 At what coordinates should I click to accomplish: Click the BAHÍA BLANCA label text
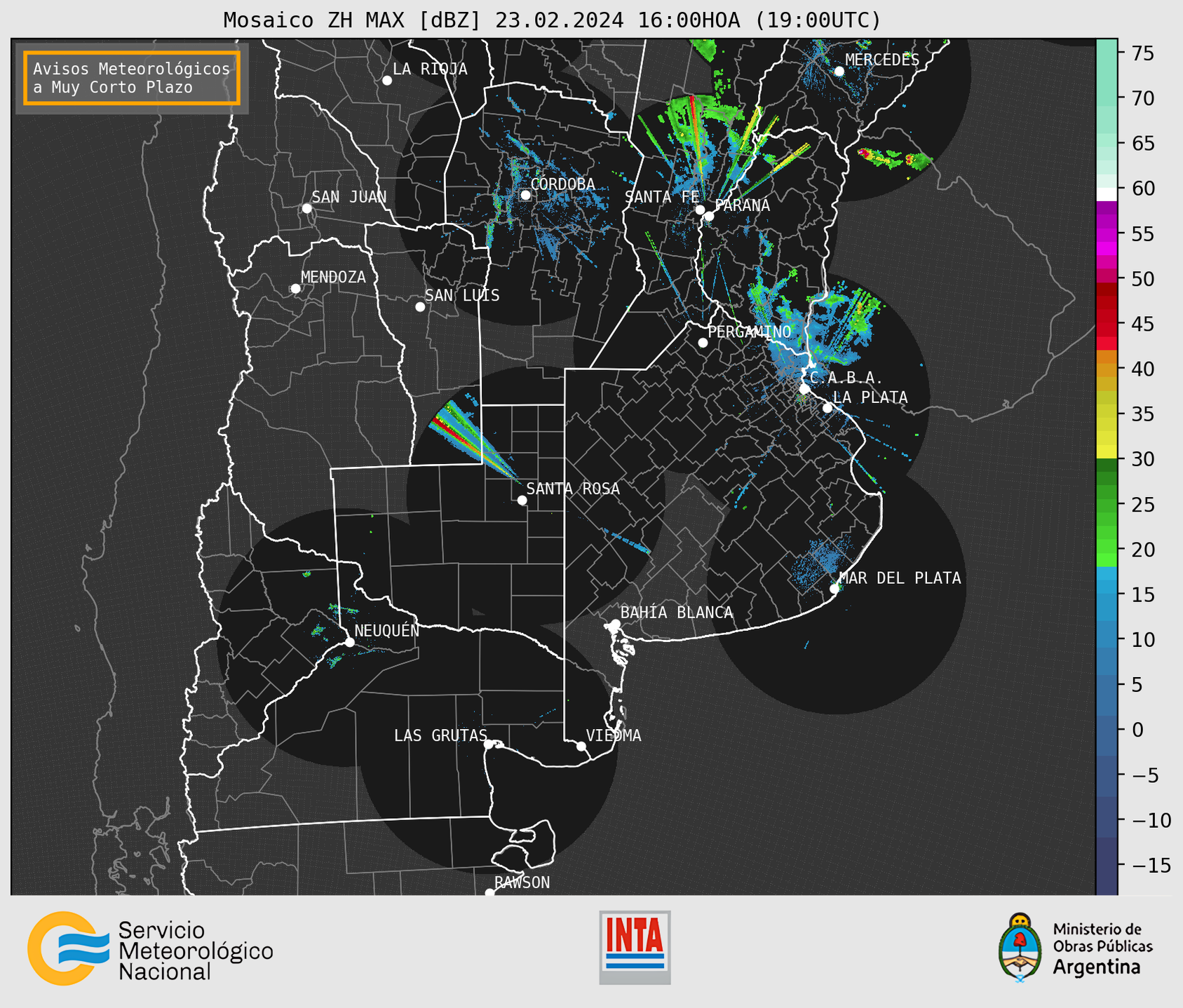(x=677, y=613)
